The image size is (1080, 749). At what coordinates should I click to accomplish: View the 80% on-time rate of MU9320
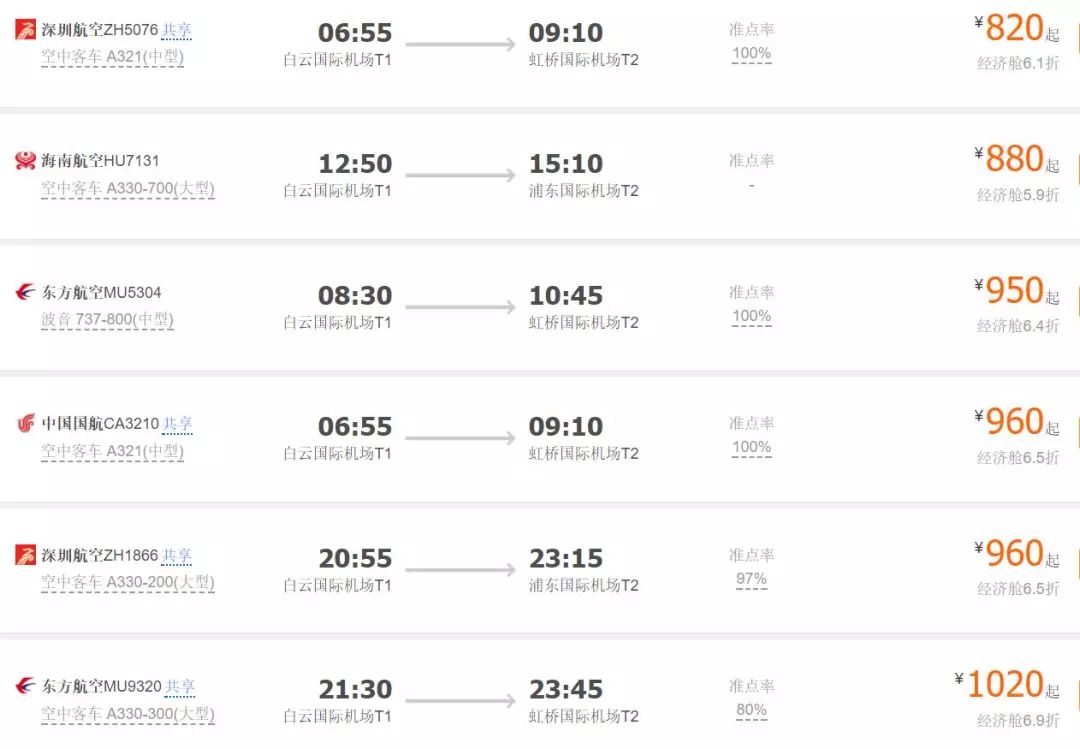pos(751,710)
